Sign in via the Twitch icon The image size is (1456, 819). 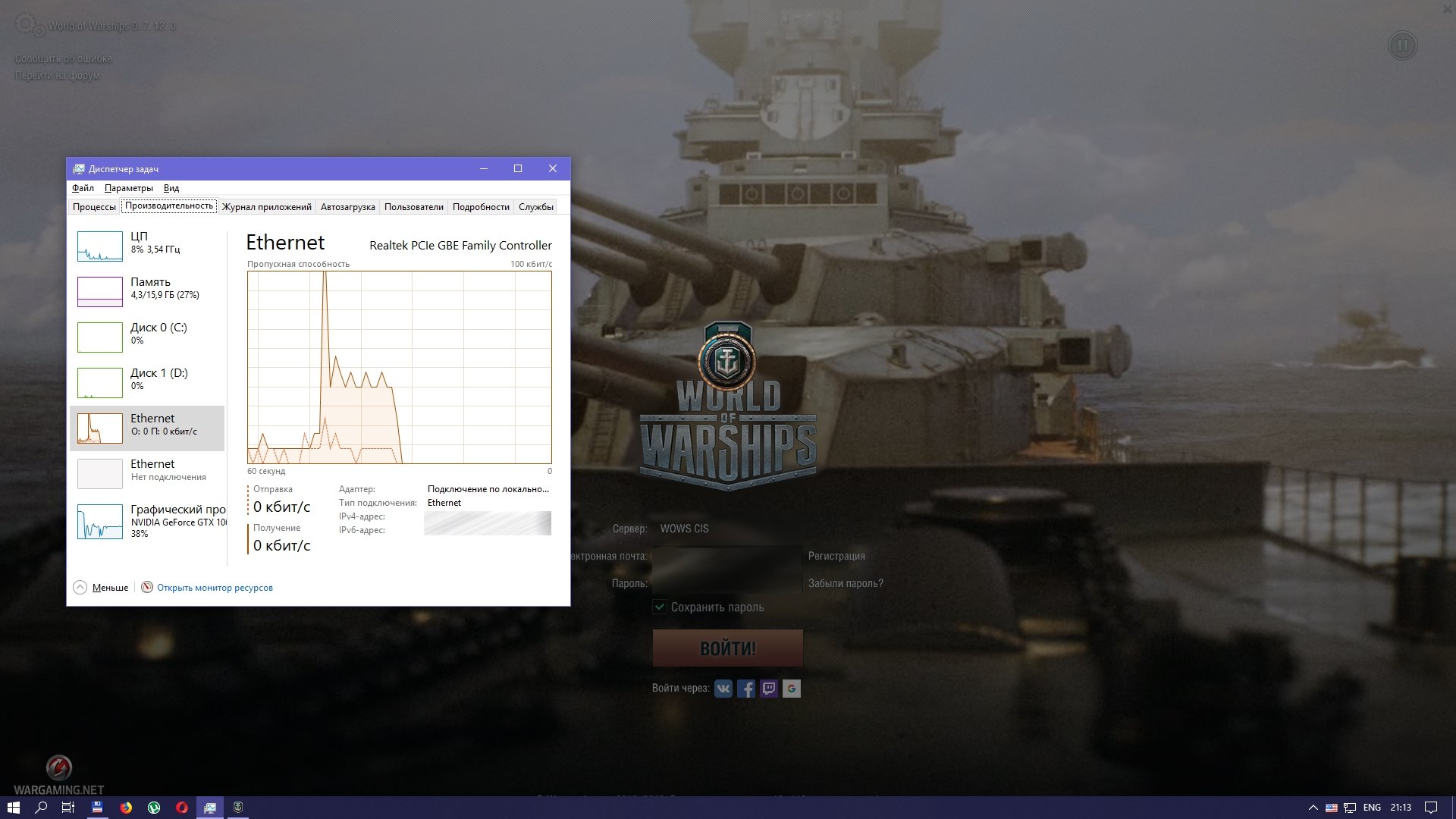(x=769, y=689)
